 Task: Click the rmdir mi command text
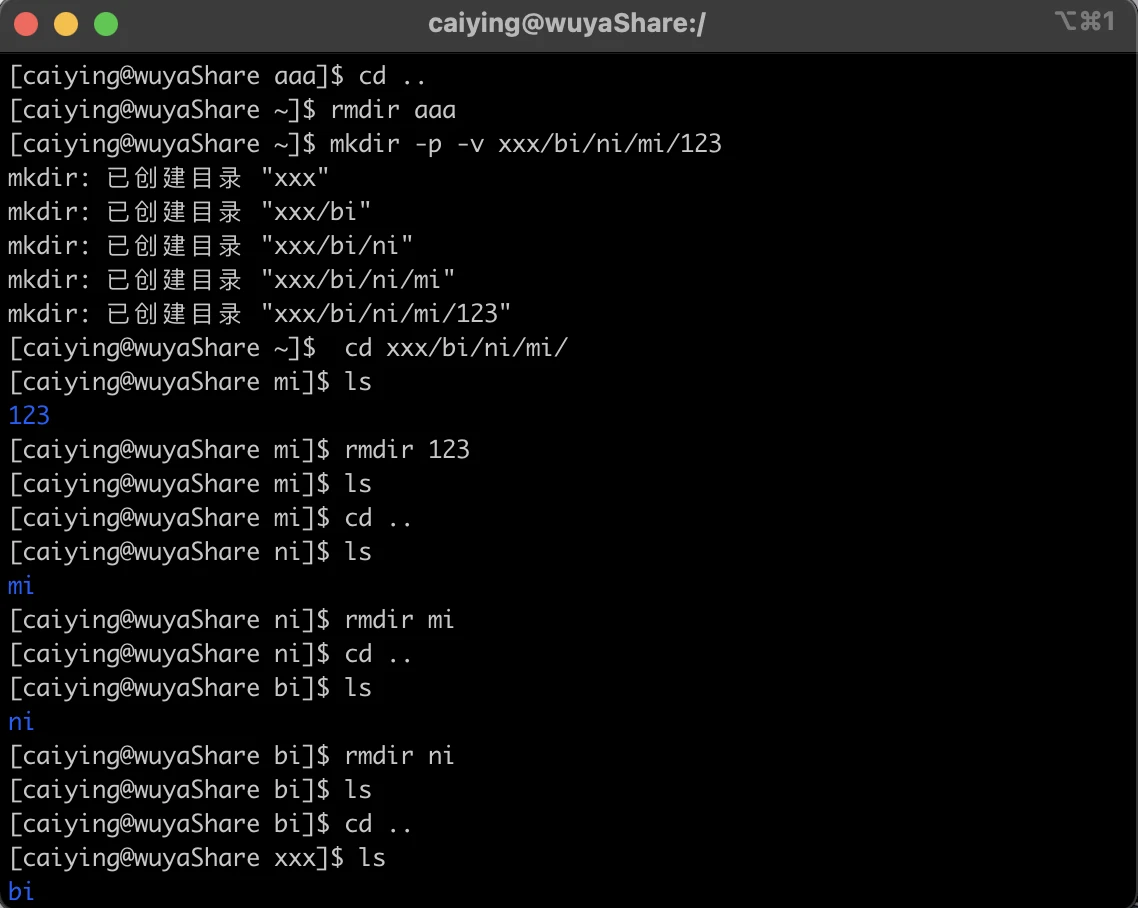point(399,620)
